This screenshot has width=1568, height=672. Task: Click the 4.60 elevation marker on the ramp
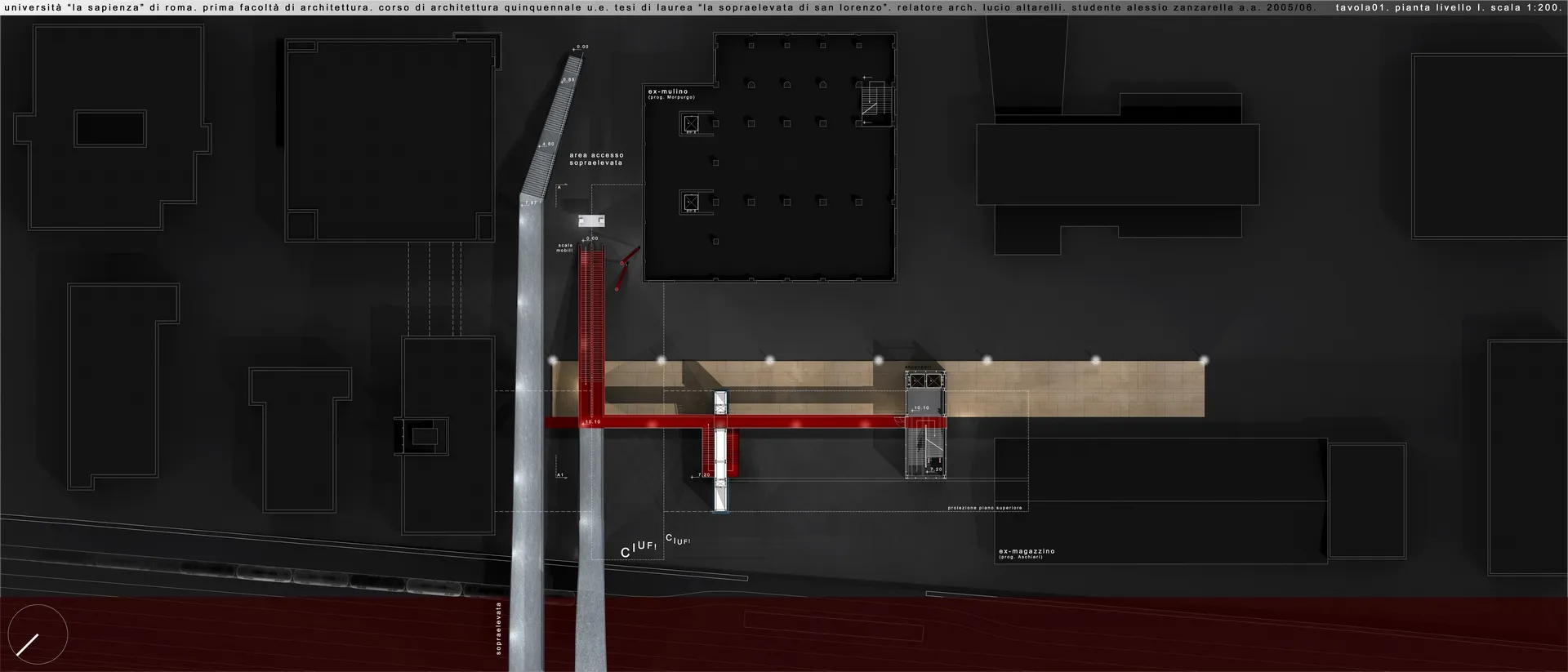(548, 145)
